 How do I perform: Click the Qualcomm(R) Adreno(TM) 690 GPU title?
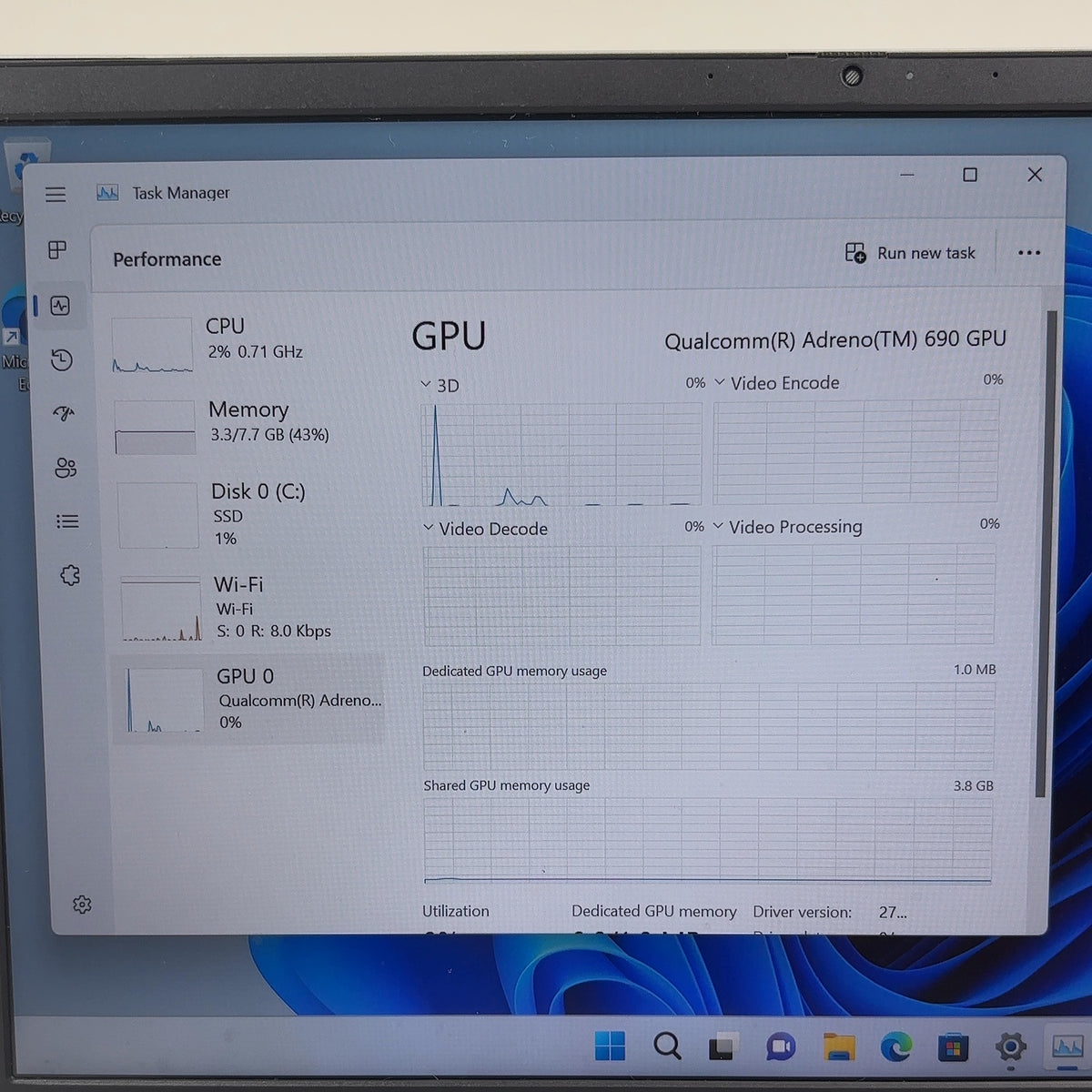[x=835, y=340]
